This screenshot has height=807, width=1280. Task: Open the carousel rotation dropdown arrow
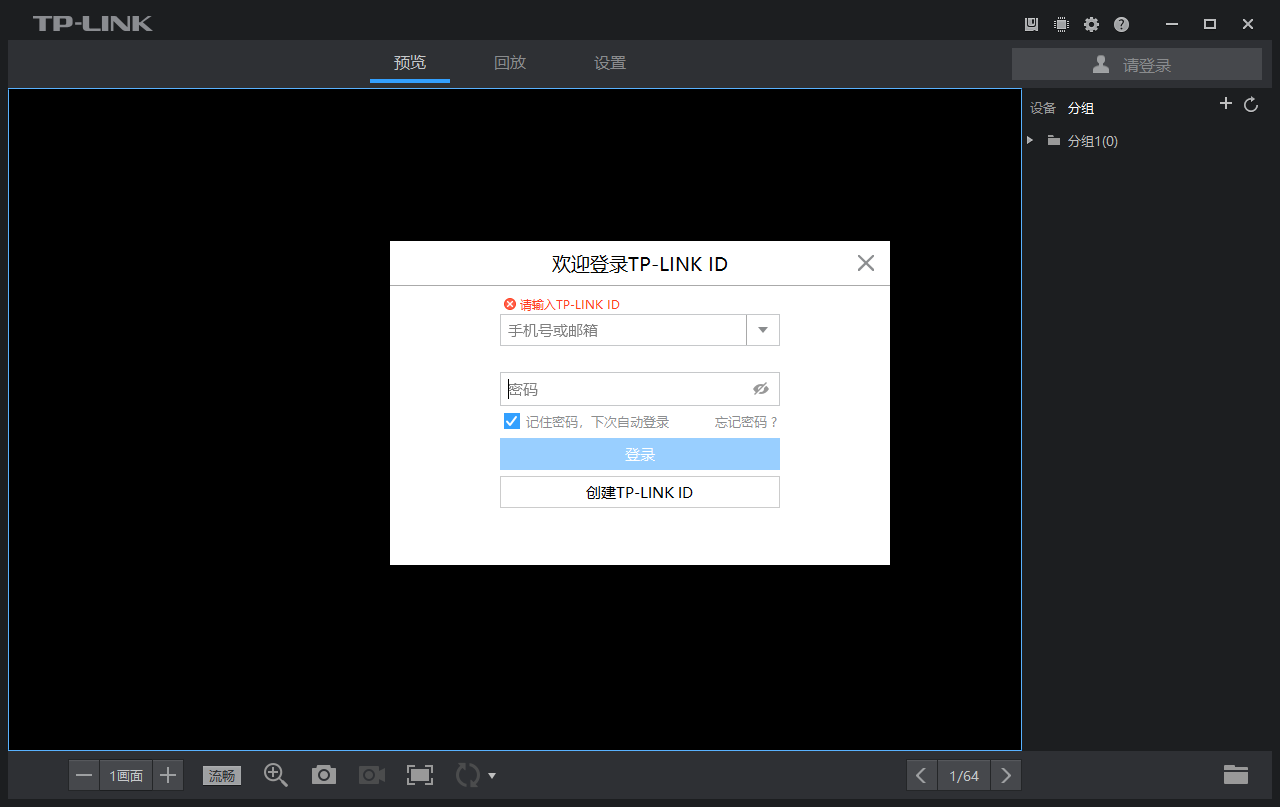pos(492,774)
